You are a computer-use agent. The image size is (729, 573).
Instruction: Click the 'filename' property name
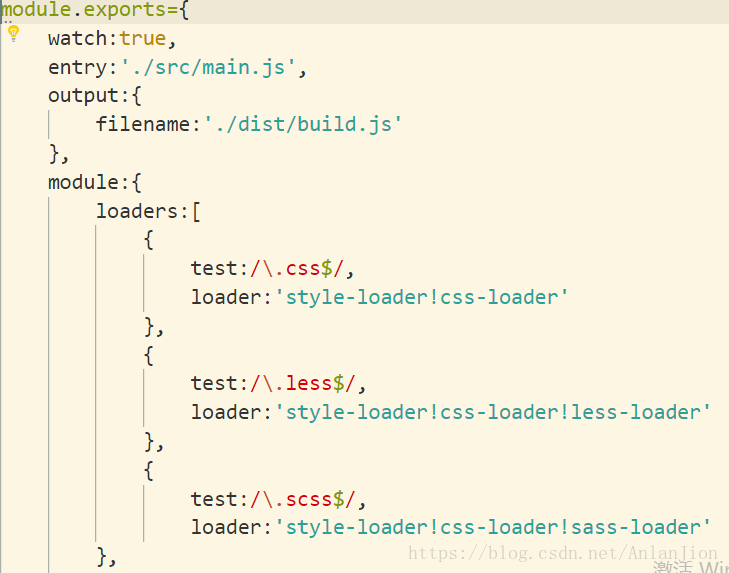coord(143,125)
